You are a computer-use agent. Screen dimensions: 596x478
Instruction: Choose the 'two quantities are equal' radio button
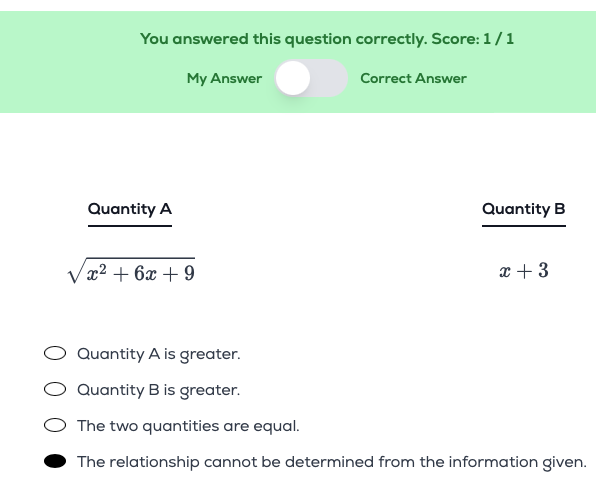coord(55,426)
